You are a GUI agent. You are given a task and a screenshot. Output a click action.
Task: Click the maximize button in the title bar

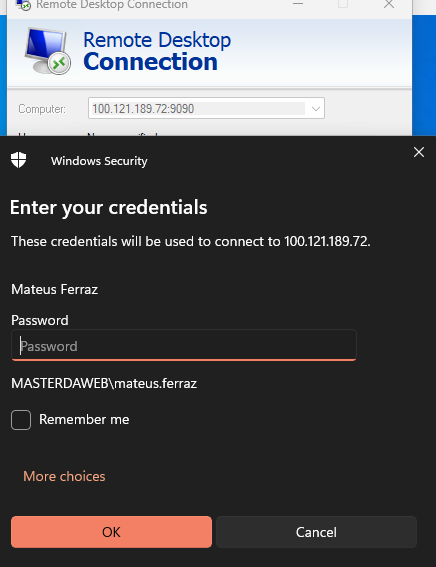tap(343, 4)
